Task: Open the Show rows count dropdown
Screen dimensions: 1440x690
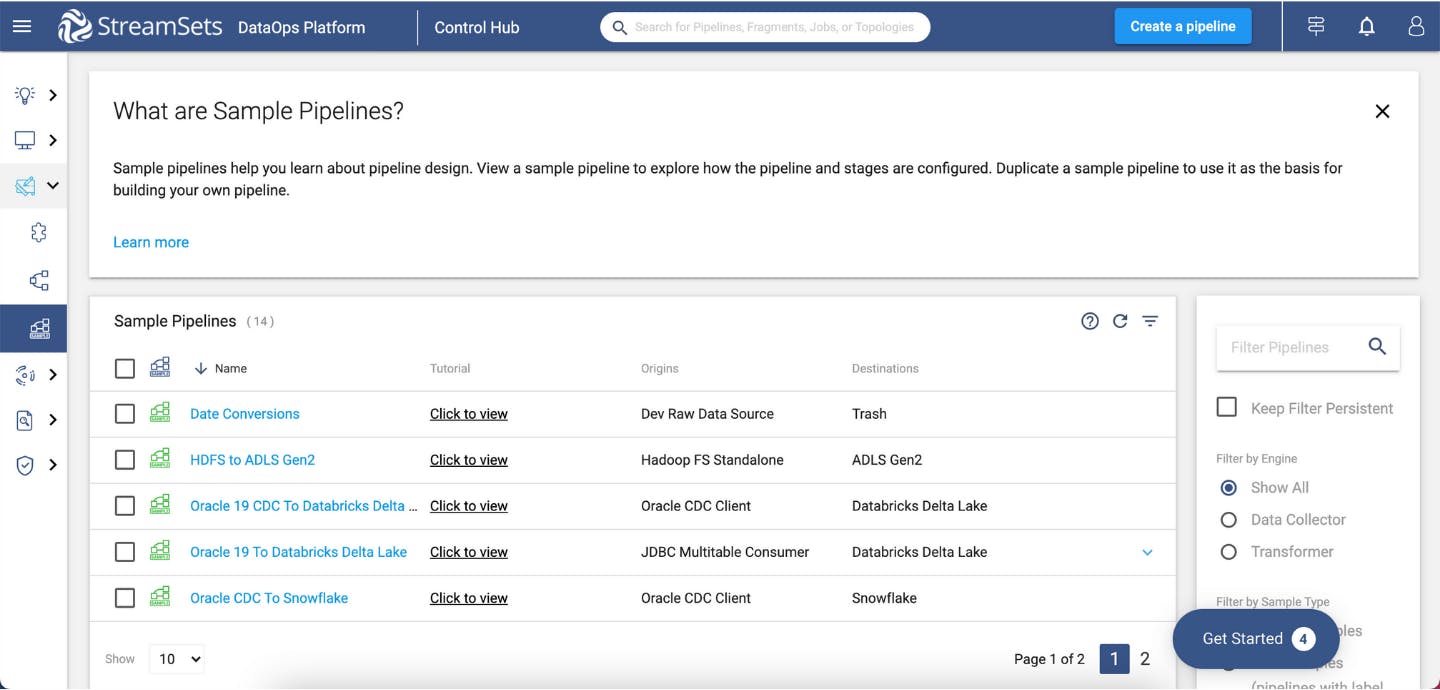Action: pyautogui.click(x=176, y=659)
